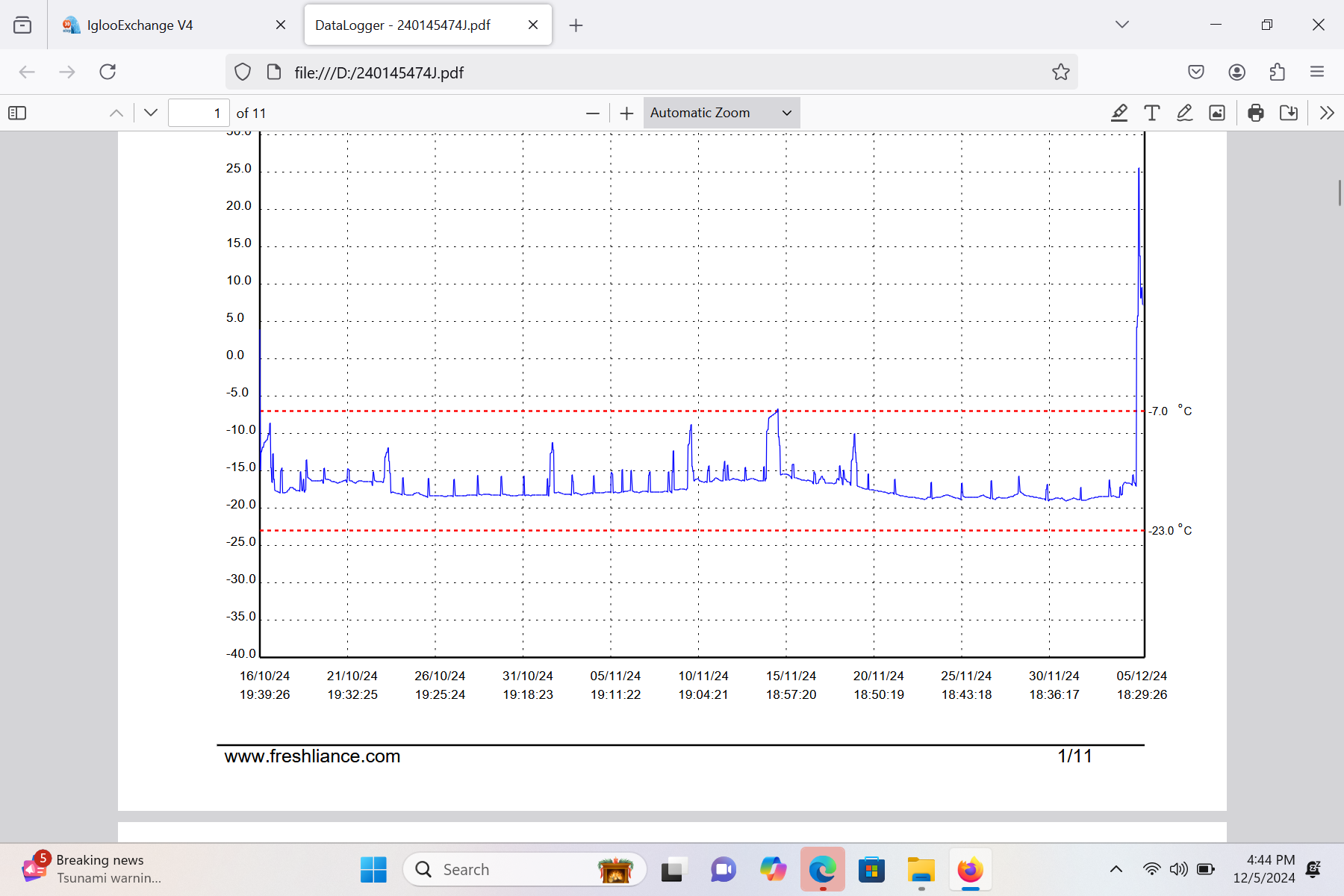Zoom in on the PDF

pos(626,113)
